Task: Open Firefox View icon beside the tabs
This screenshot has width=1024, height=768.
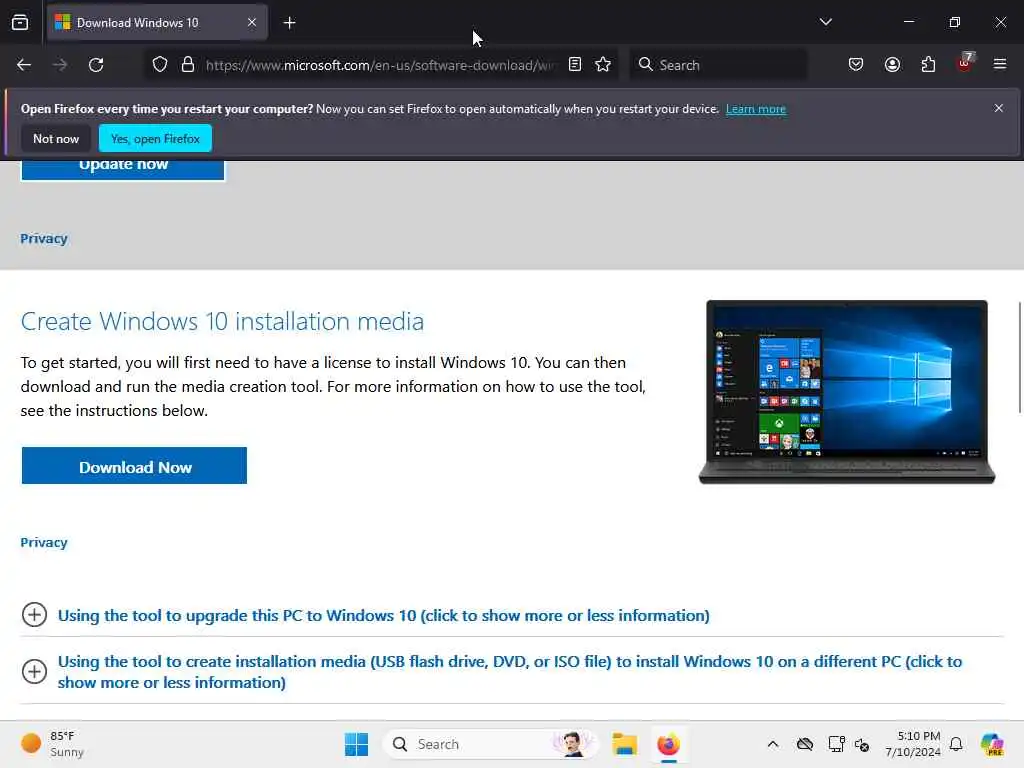Action: [x=20, y=22]
